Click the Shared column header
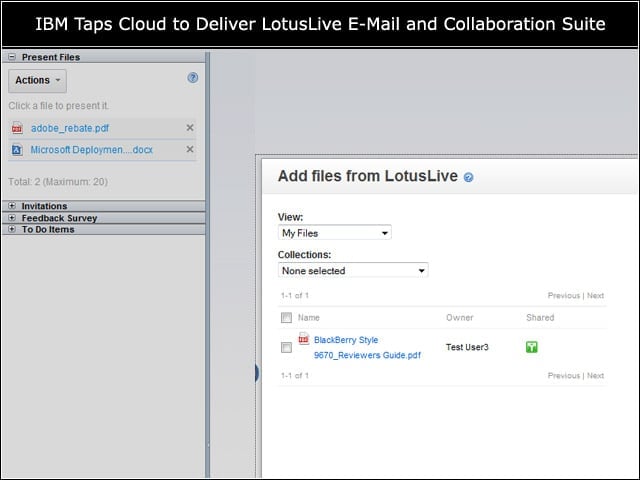 tap(540, 318)
